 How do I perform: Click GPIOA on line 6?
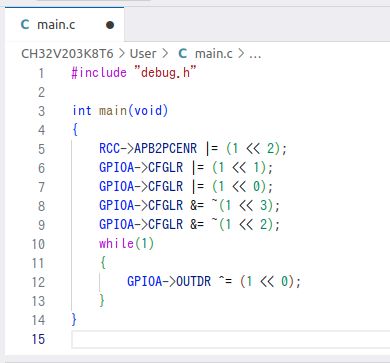click(116, 167)
